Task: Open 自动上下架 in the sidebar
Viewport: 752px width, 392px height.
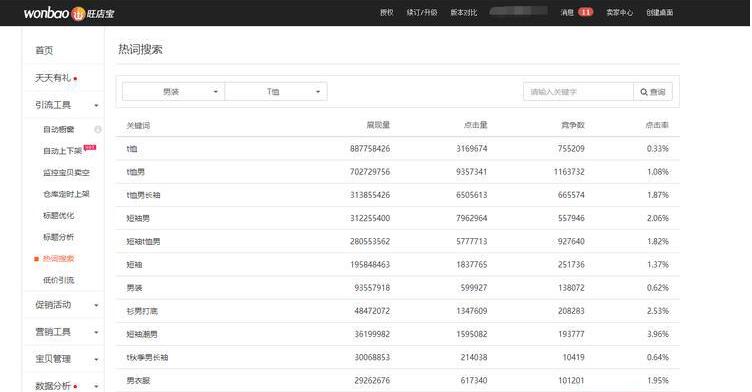Action: (62, 151)
